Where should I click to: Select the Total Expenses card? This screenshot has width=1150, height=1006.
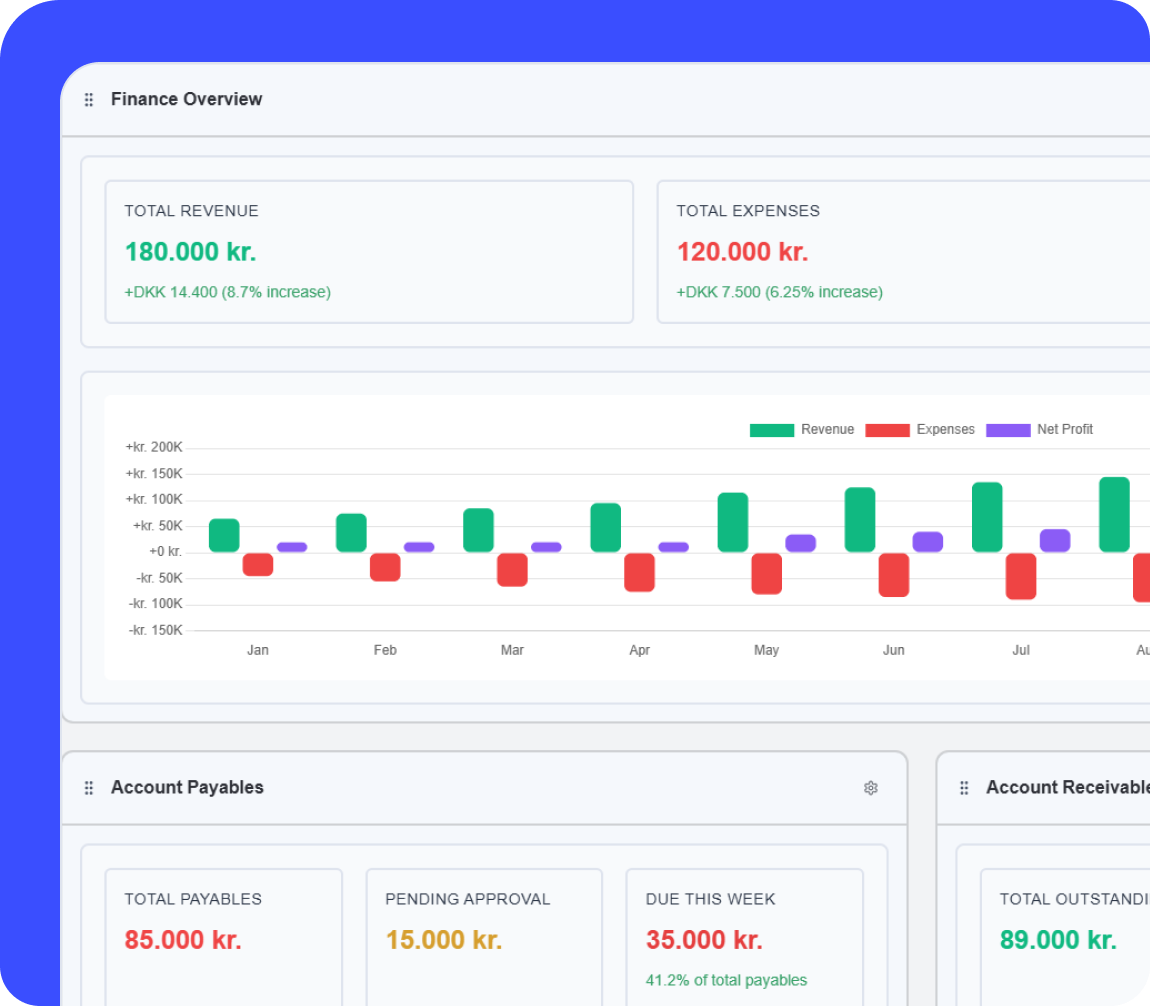click(902, 252)
